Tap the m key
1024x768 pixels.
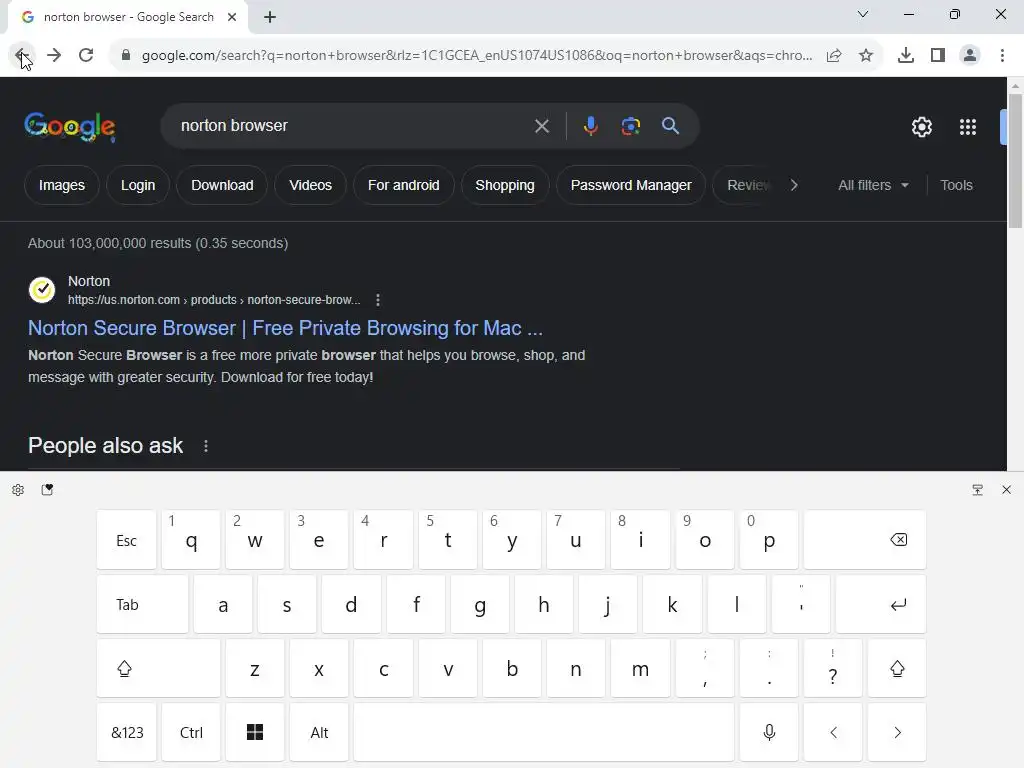(640, 668)
